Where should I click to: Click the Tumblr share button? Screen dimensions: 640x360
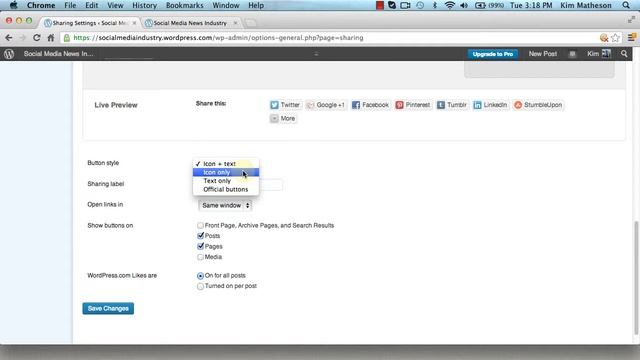pos(452,105)
